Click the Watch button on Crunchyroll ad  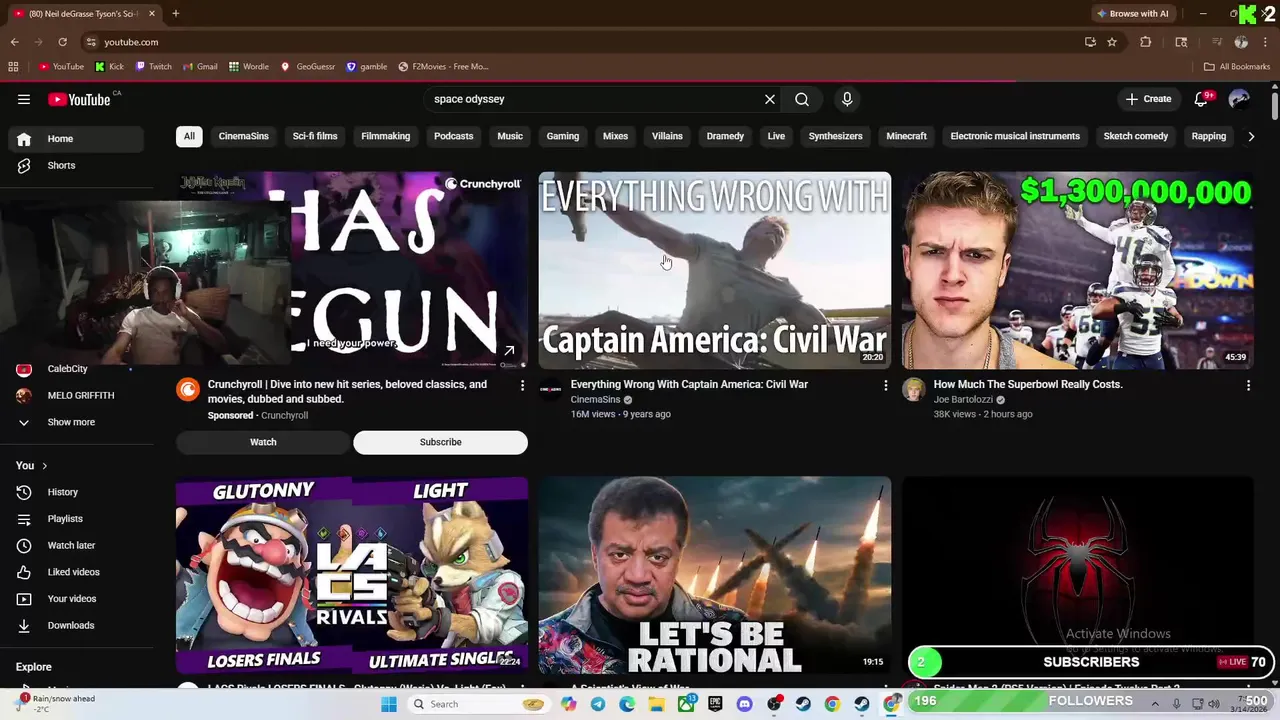pos(263,442)
